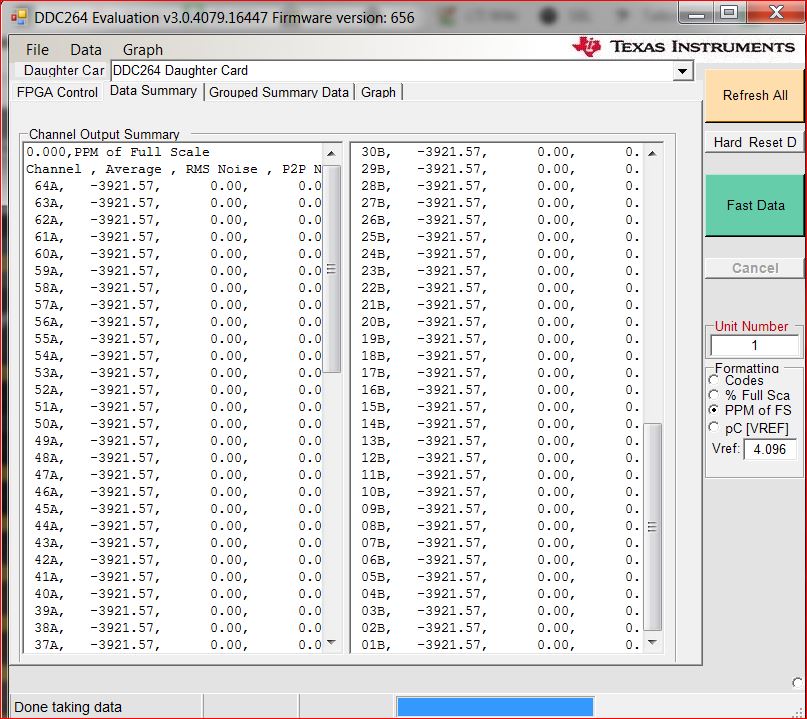Image resolution: width=807 pixels, height=719 pixels.
Task: Select the 30B channel row
Action: point(498,152)
